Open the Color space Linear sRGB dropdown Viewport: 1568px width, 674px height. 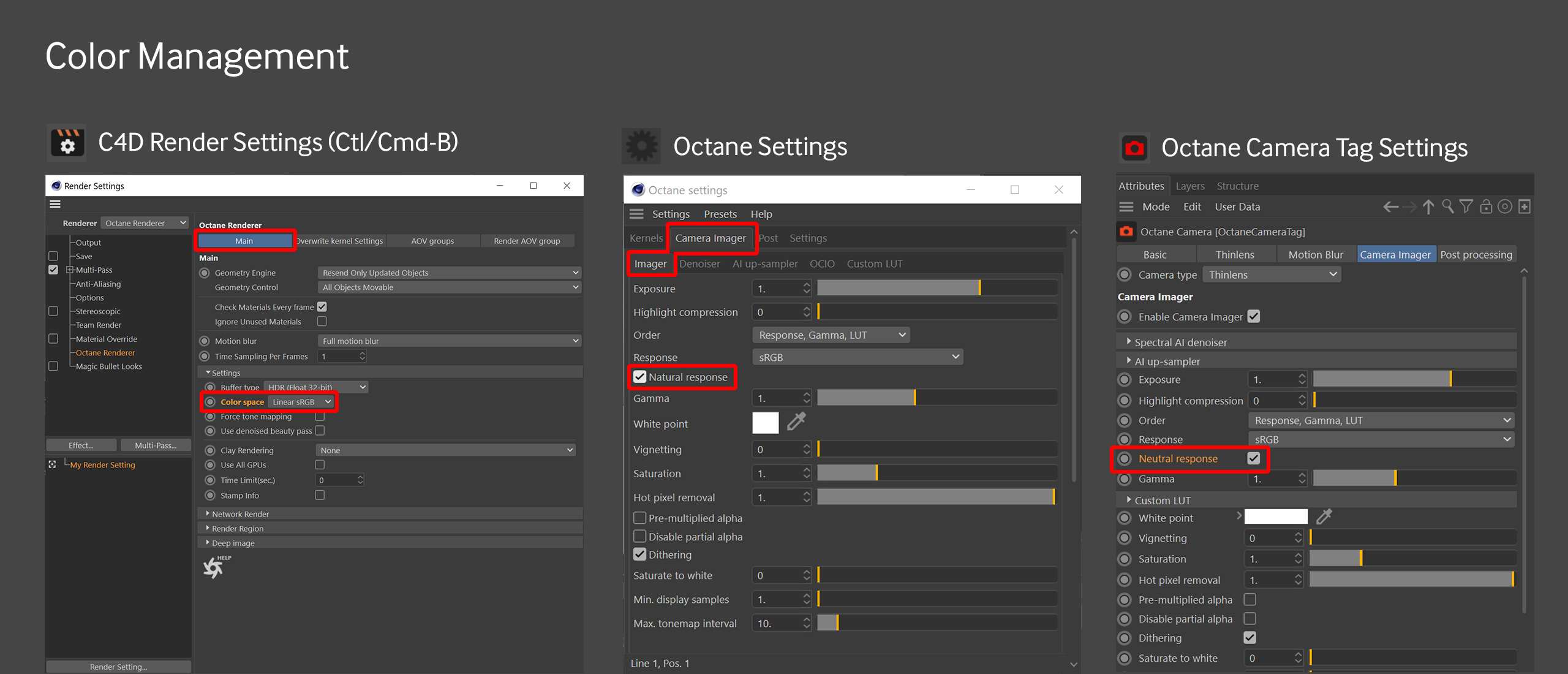[301, 402]
